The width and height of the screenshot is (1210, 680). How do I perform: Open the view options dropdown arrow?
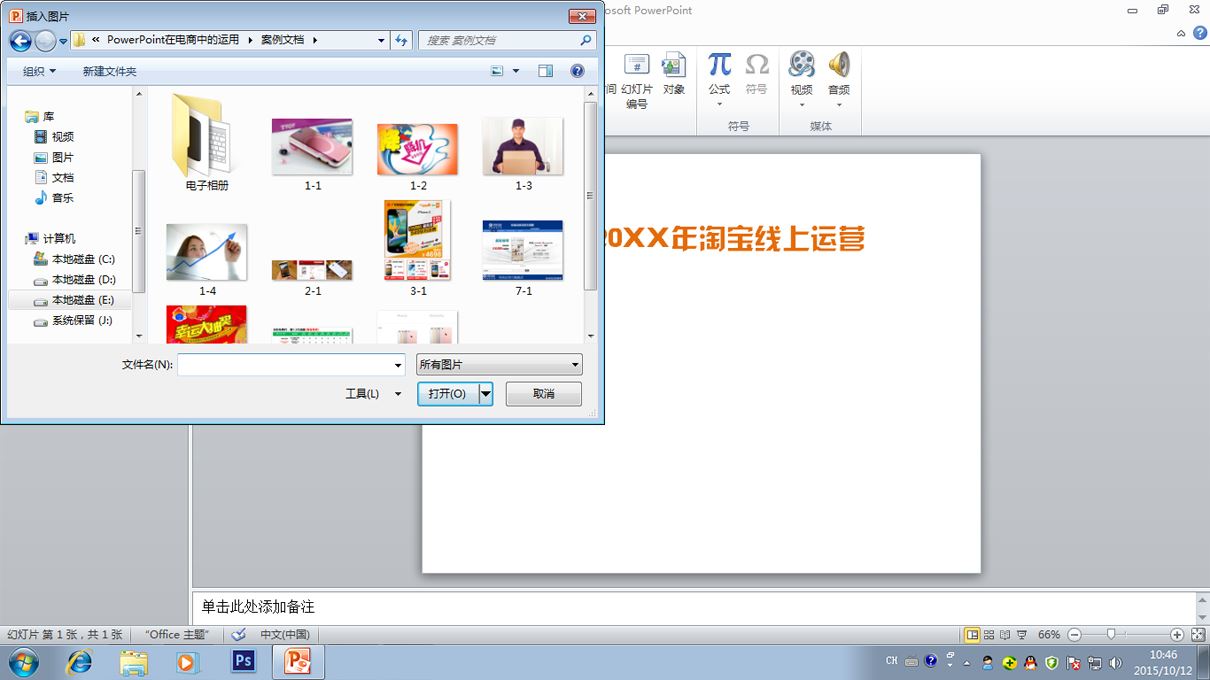[x=516, y=71]
